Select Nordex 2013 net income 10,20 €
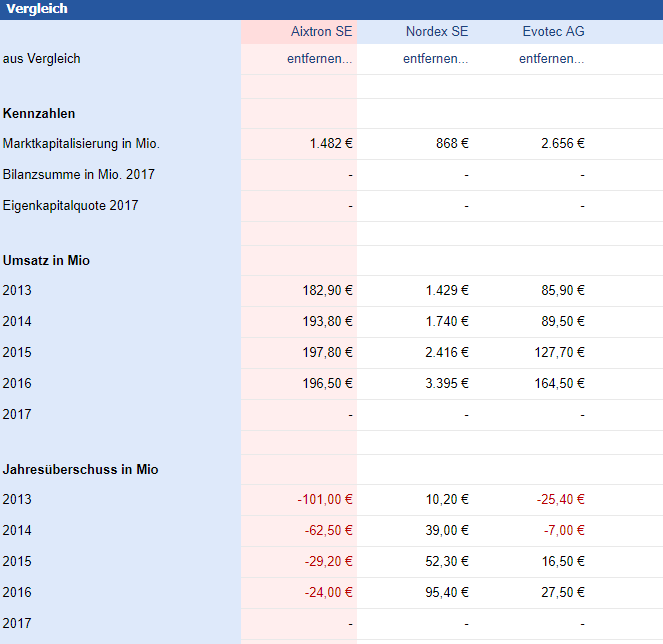Image resolution: width=663 pixels, height=644 pixels. [447, 499]
